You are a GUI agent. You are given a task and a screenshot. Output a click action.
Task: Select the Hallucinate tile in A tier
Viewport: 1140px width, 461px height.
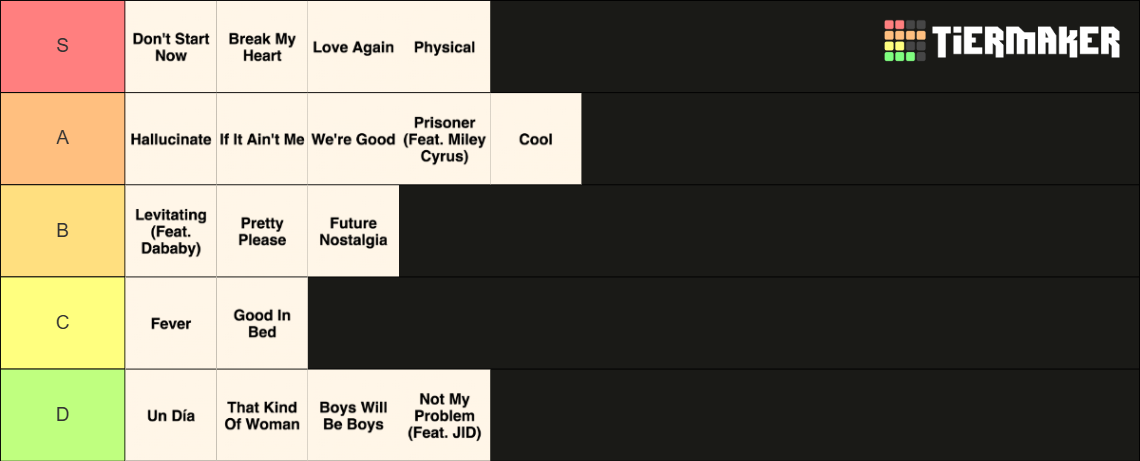pos(171,139)
